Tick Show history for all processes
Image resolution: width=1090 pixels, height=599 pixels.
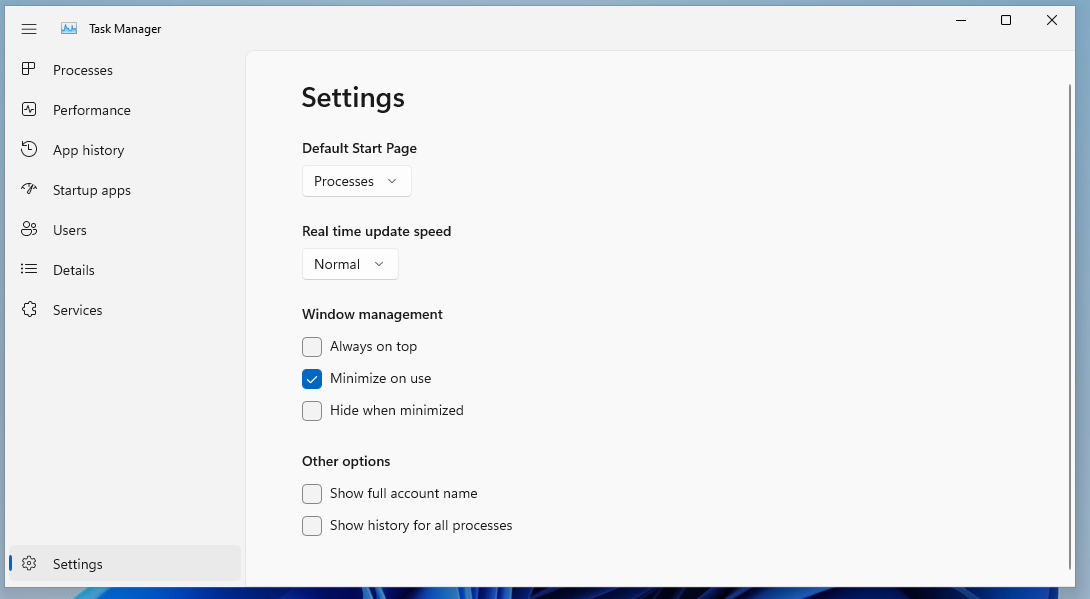point(312,526)
